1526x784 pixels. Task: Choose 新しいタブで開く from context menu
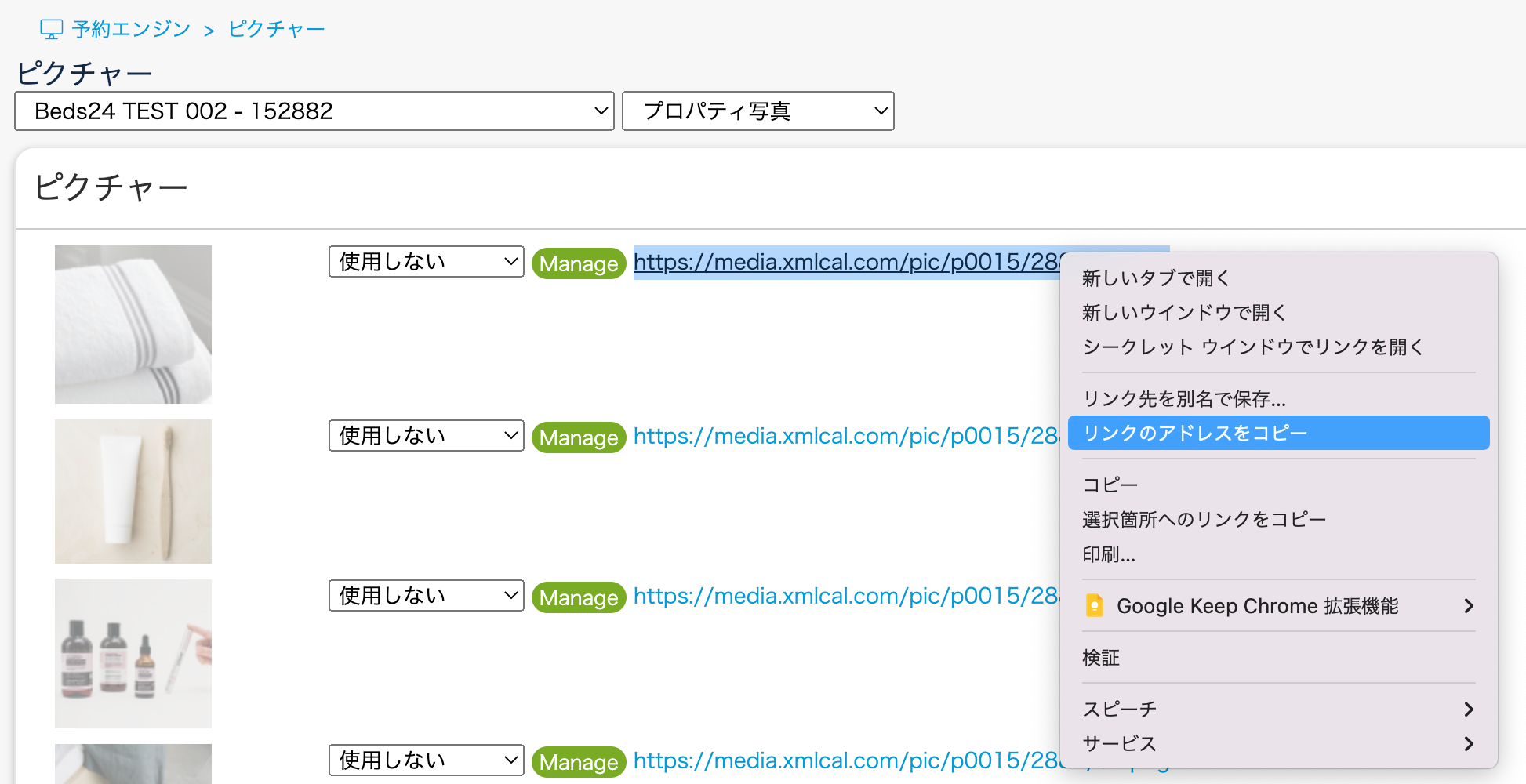click(1156, 278)
